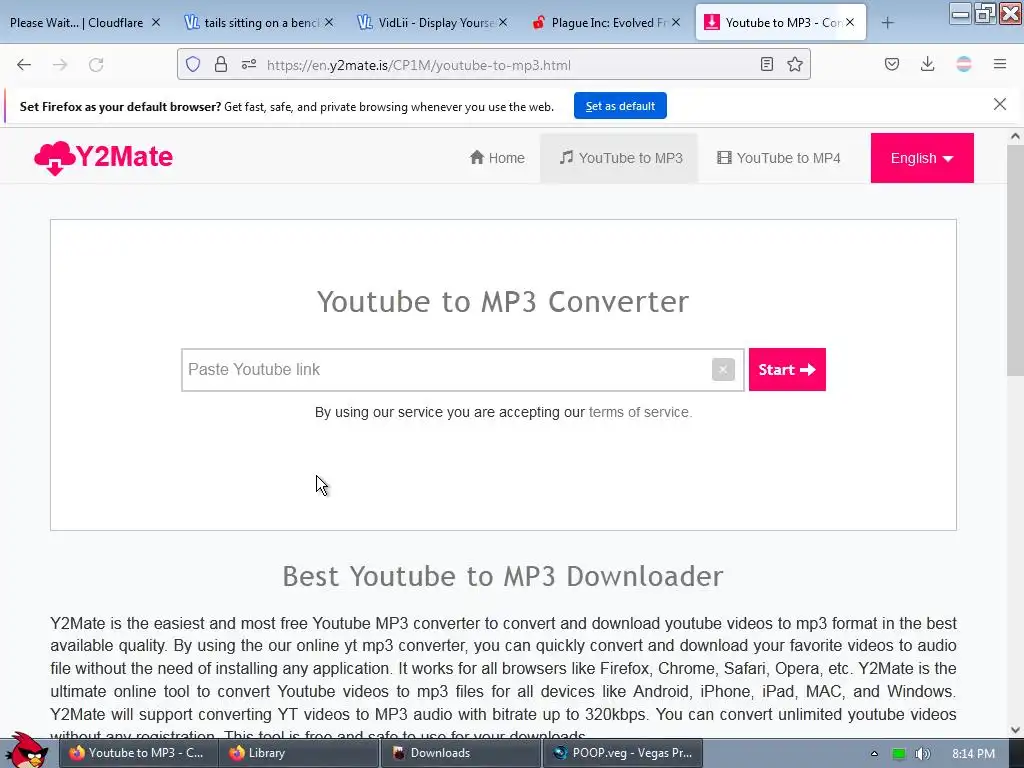
Task: Open YouTube to MP4 navigation item
Action: click(778, 158)
